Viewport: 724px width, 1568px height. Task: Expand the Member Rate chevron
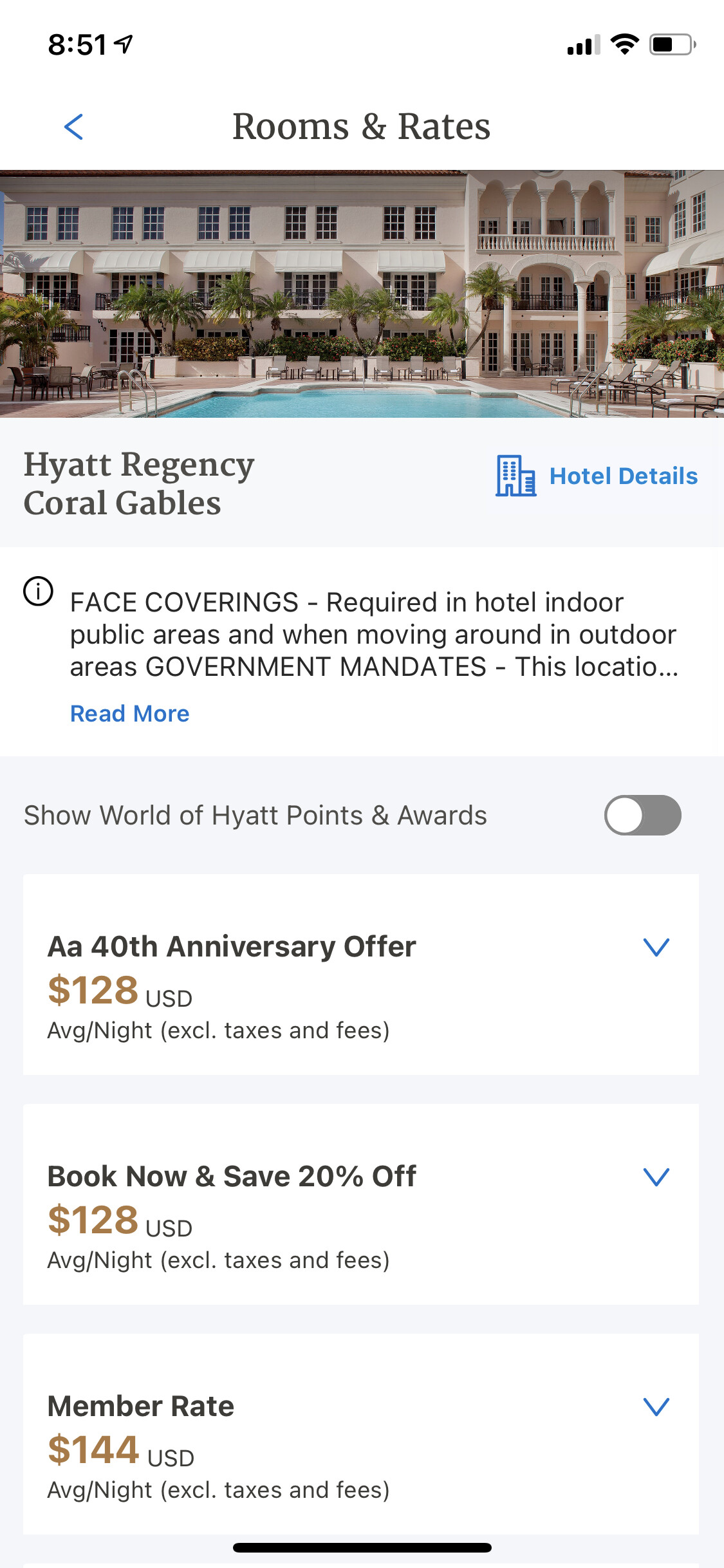coord(656,1406)
